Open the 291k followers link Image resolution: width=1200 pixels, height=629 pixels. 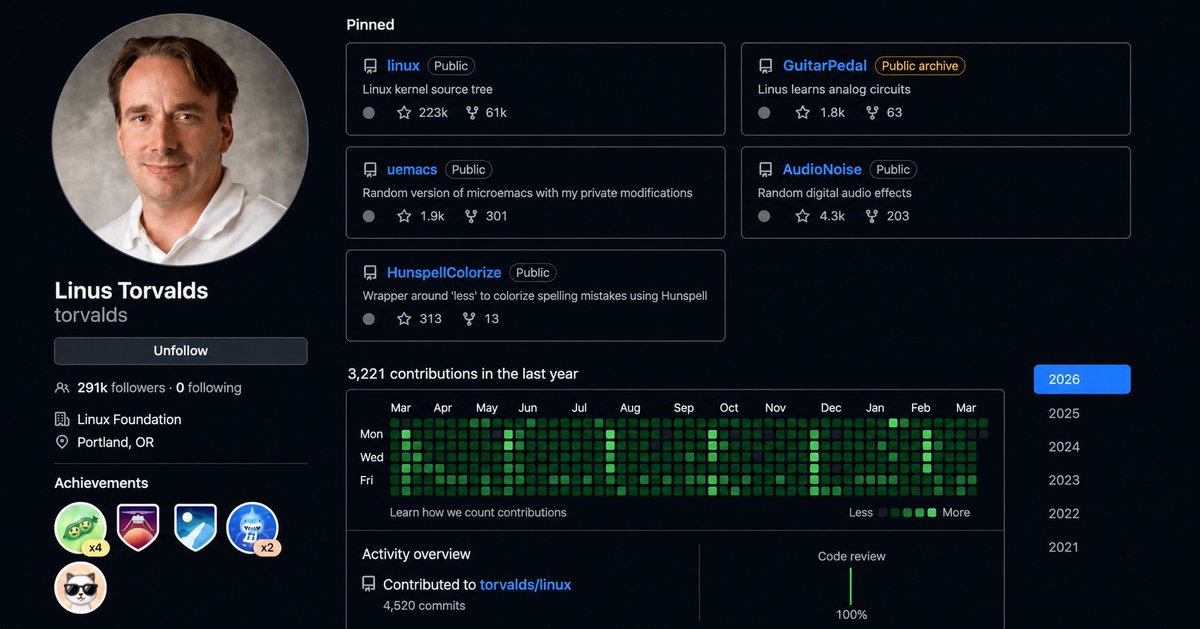(x=120, y=388)
